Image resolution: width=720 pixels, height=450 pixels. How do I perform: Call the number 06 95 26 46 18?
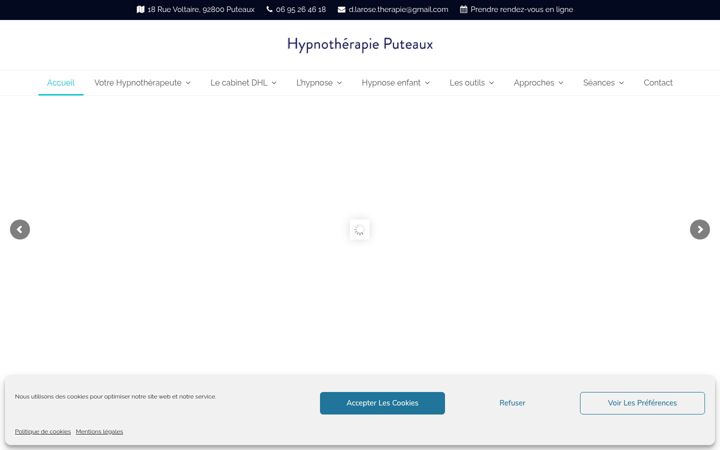301,10
